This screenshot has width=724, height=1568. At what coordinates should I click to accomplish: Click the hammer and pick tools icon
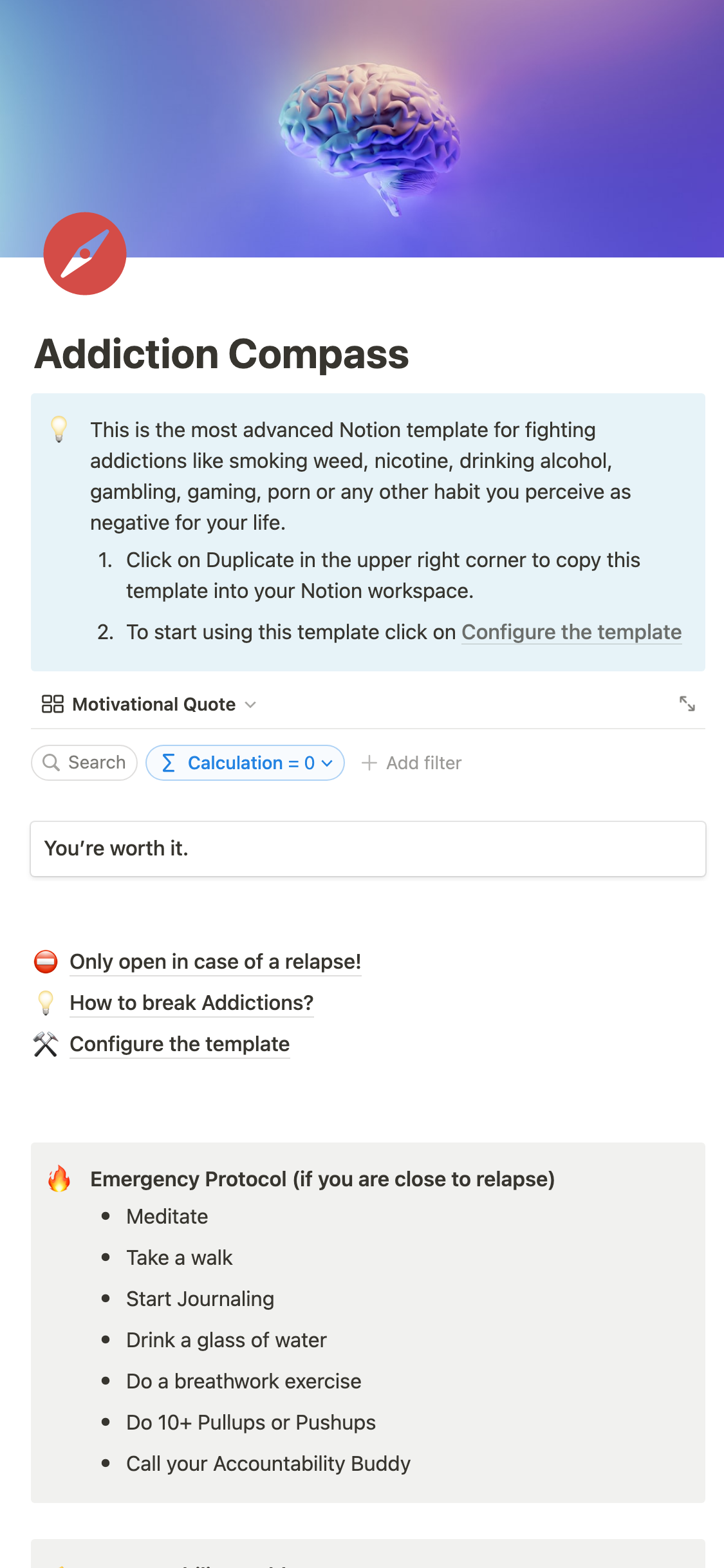[46, 1044]
